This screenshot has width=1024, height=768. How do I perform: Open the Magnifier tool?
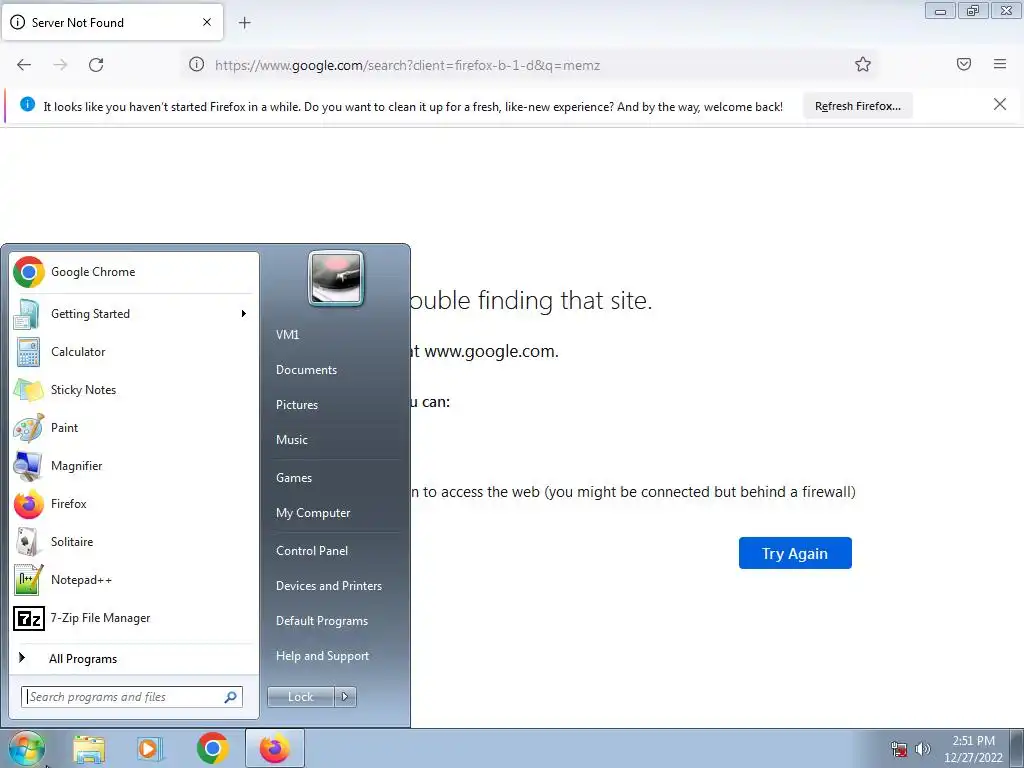click(x=134, y=466)
